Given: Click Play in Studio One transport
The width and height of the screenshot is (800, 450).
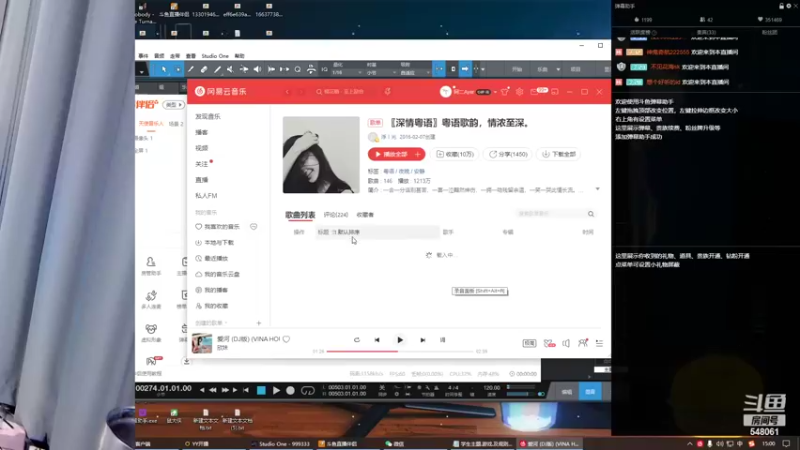Looking at the screenshot, I should pyautogui.click(x=276, y=391).
